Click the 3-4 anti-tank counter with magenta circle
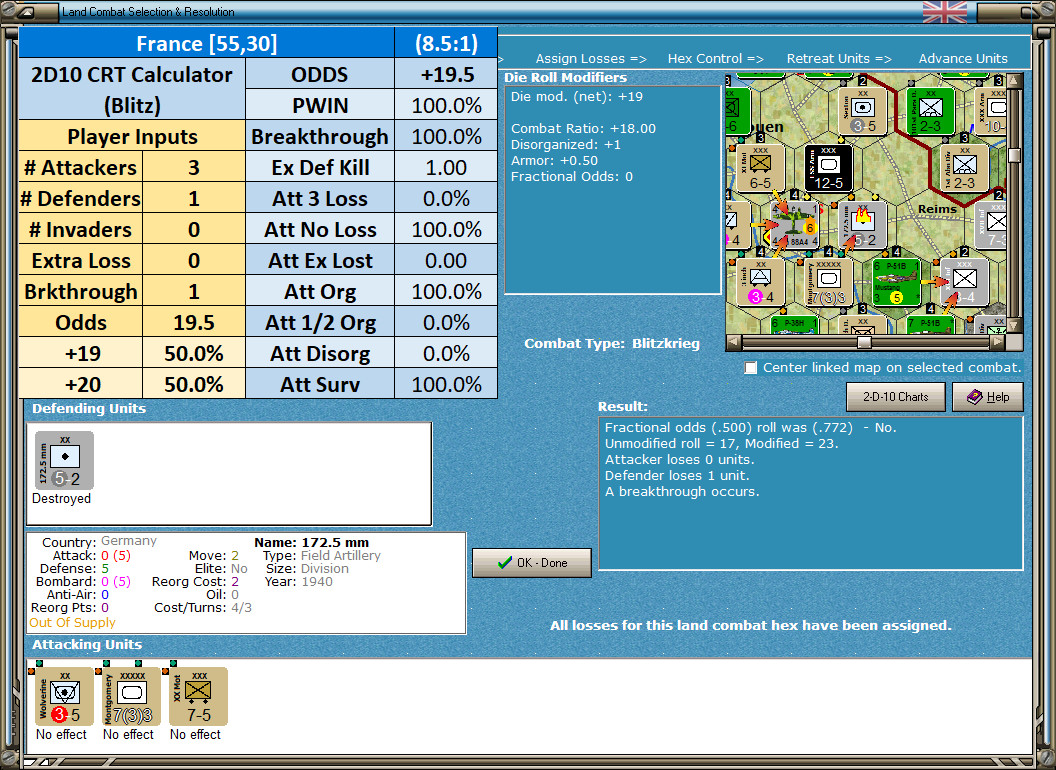 760,282
